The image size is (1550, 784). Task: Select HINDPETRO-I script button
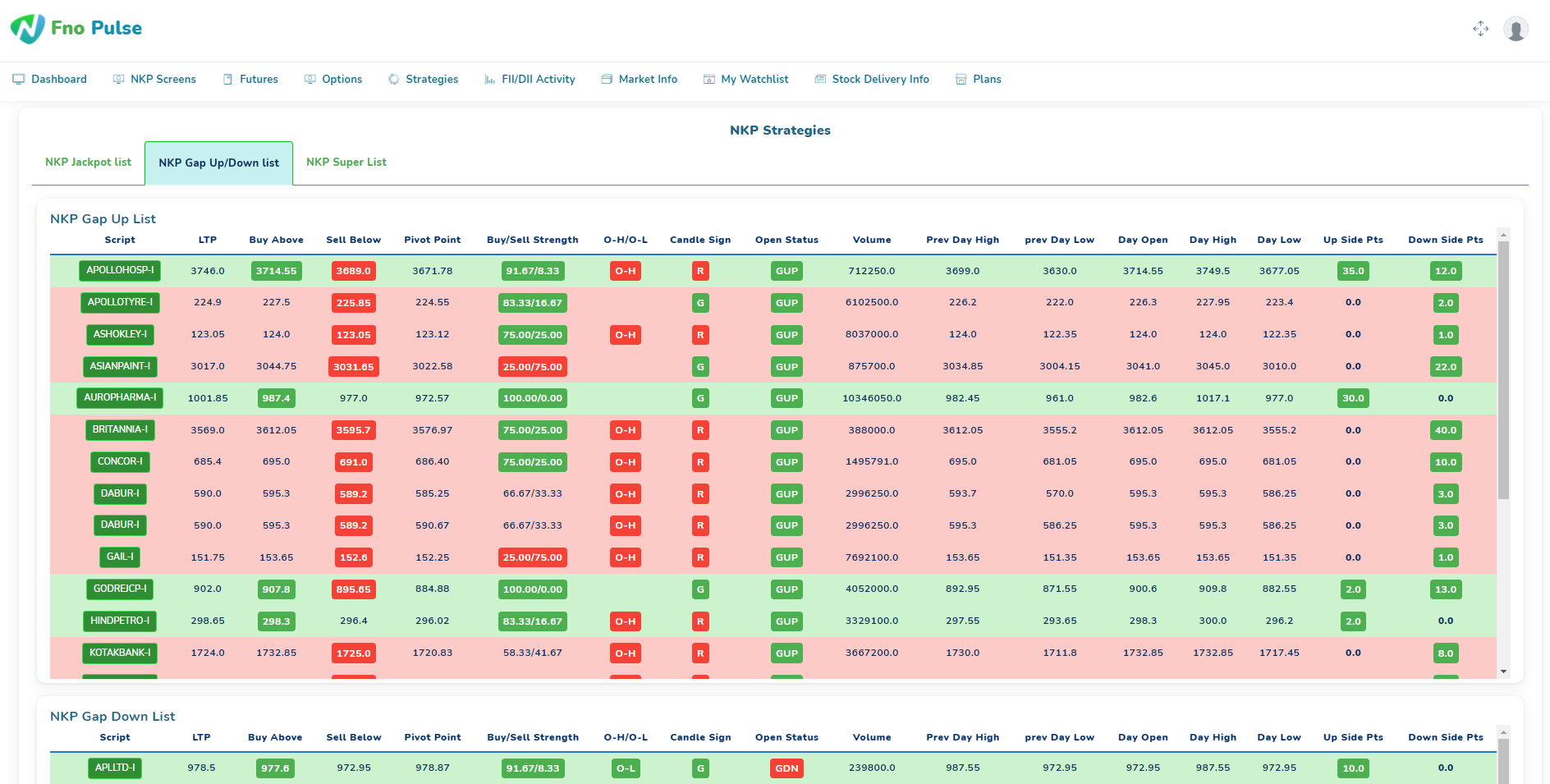coord(120,621)
